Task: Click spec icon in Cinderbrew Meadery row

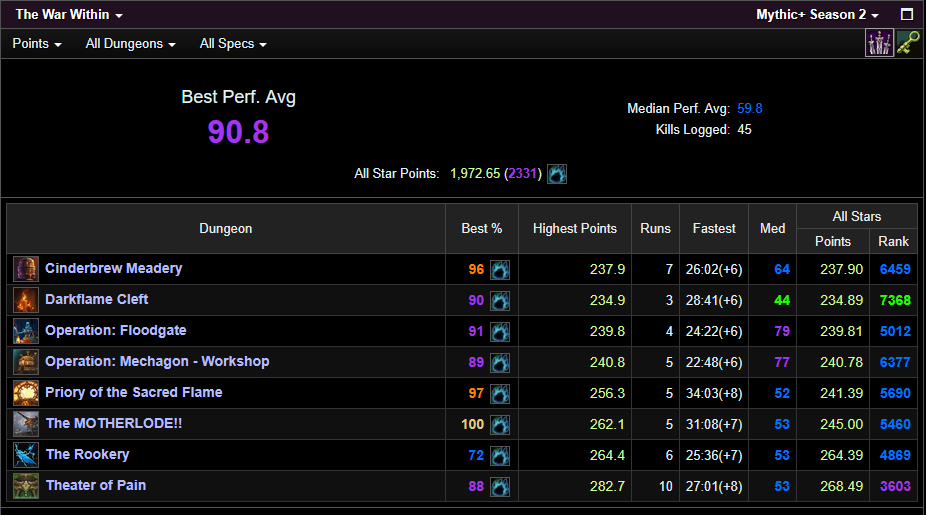Action: (x=500, y=270)
